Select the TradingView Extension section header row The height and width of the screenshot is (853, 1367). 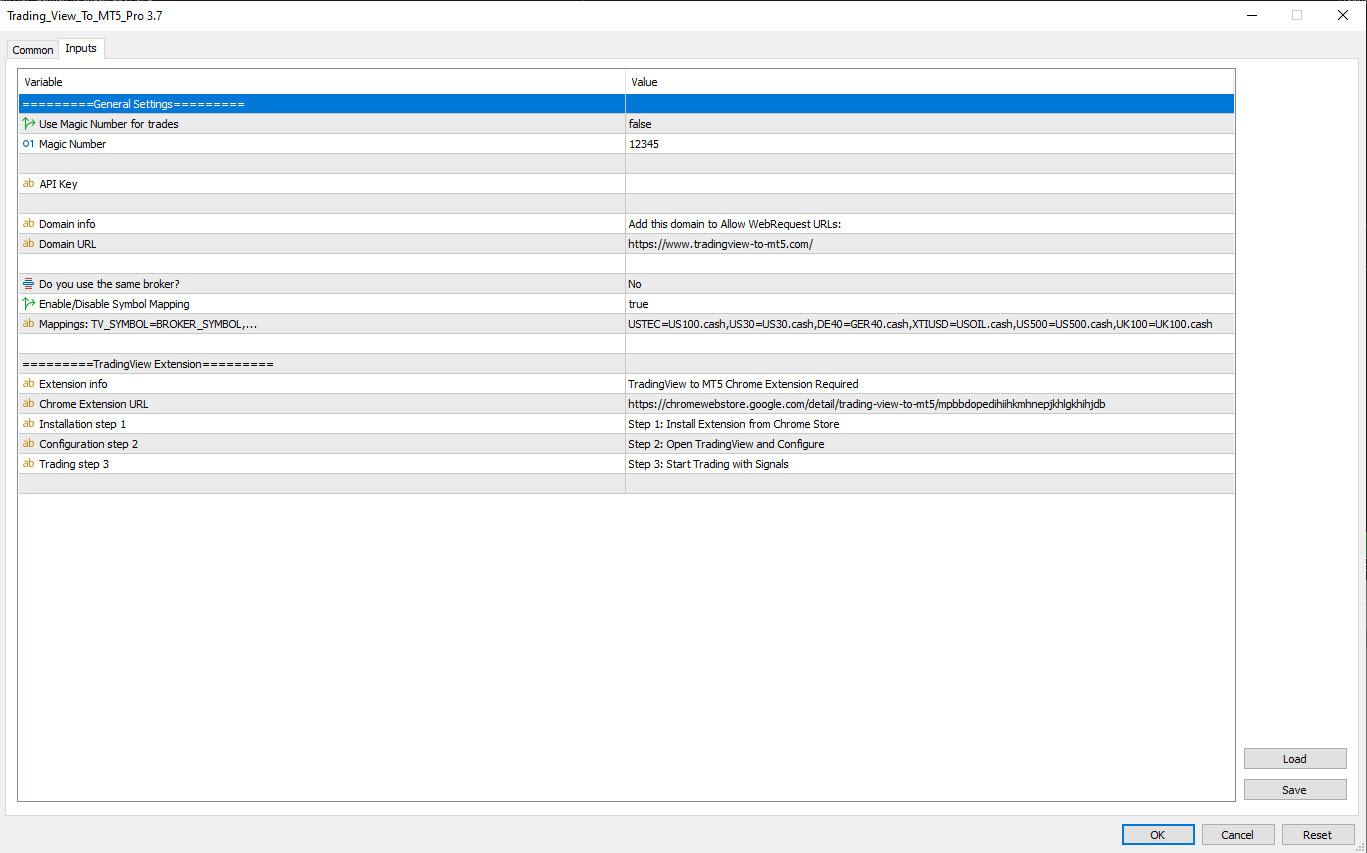point(626,364)
